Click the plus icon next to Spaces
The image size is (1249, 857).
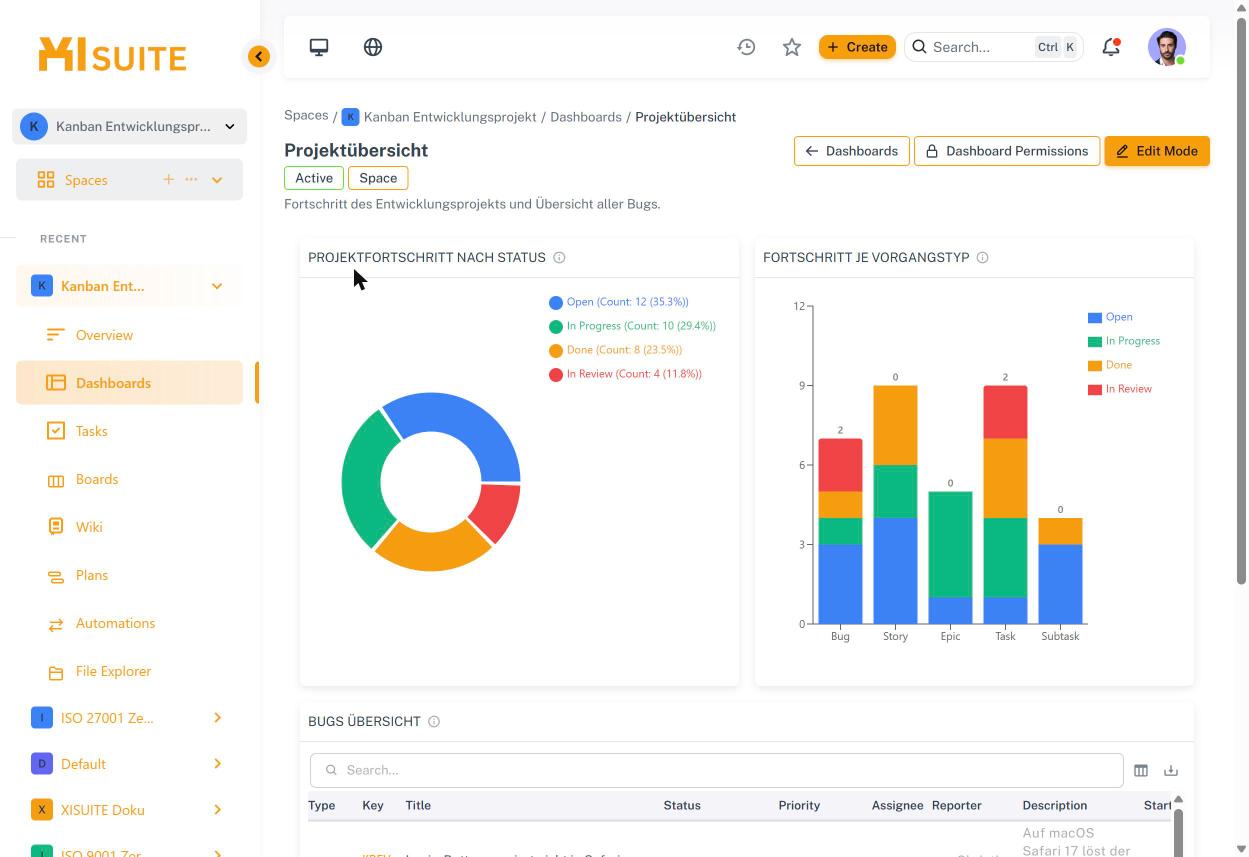coord(168,180)
